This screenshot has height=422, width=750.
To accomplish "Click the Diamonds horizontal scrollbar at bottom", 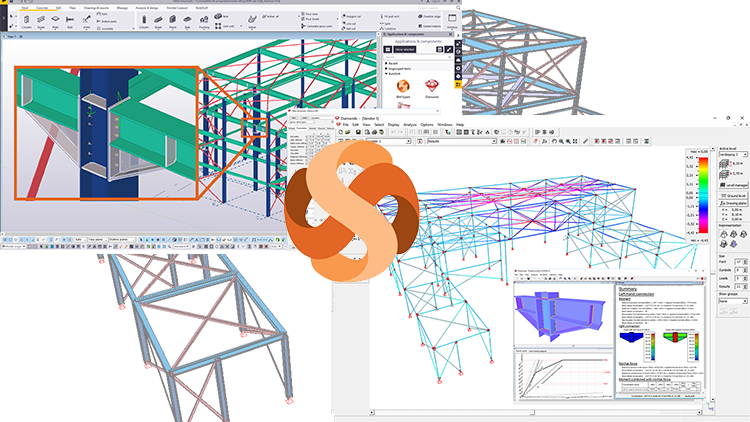I will tap(535, 412).
